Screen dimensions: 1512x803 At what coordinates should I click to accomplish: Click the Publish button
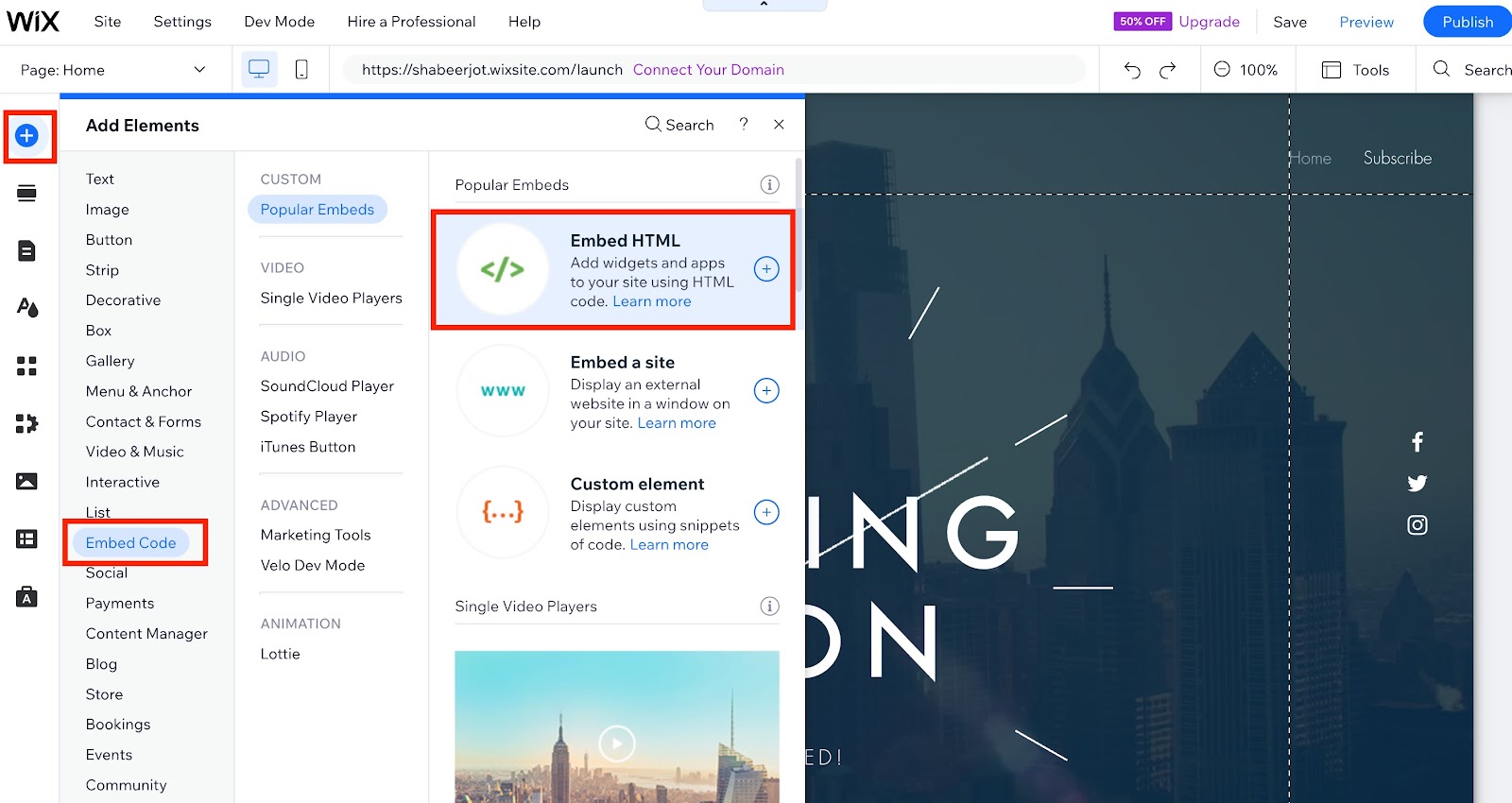point(1468,22)
